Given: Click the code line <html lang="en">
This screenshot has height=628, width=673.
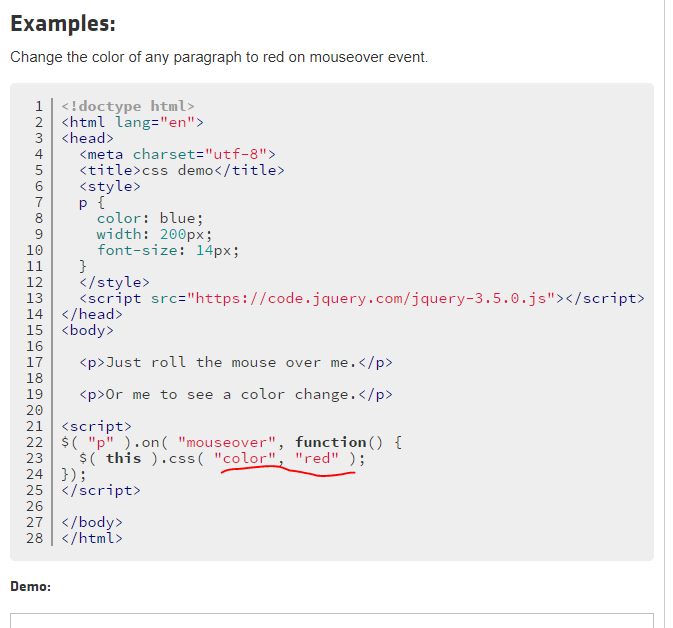Looking at the screenshot, I should pyautogui.click(x=132, y=122).
